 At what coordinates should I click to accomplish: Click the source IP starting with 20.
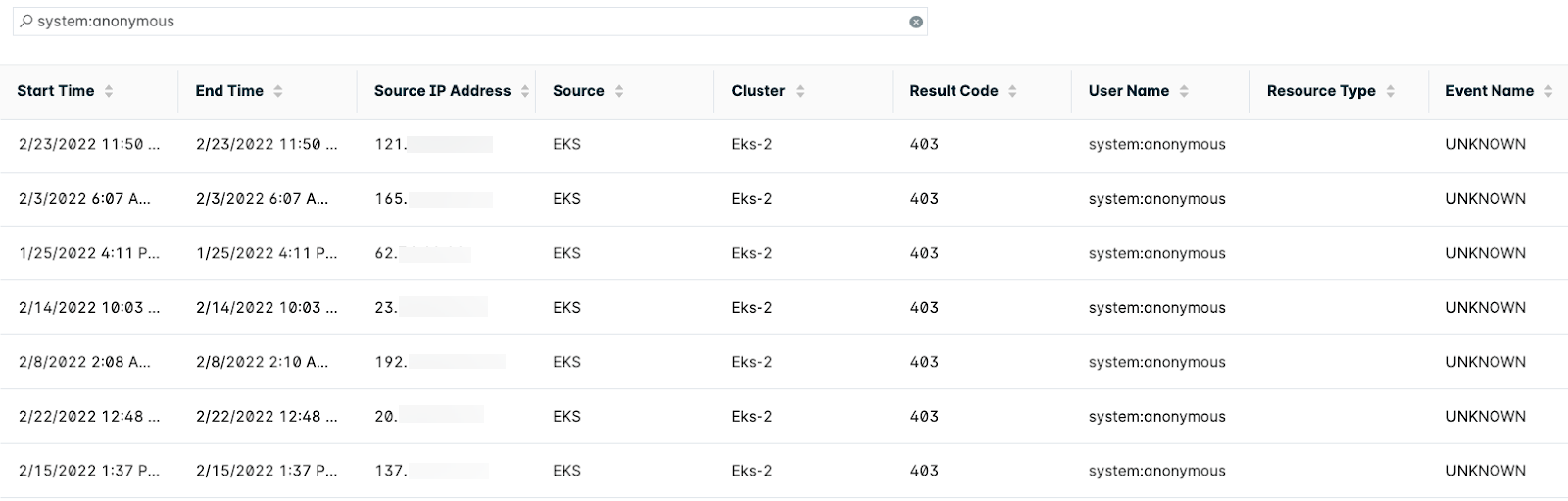coord(429,417)
